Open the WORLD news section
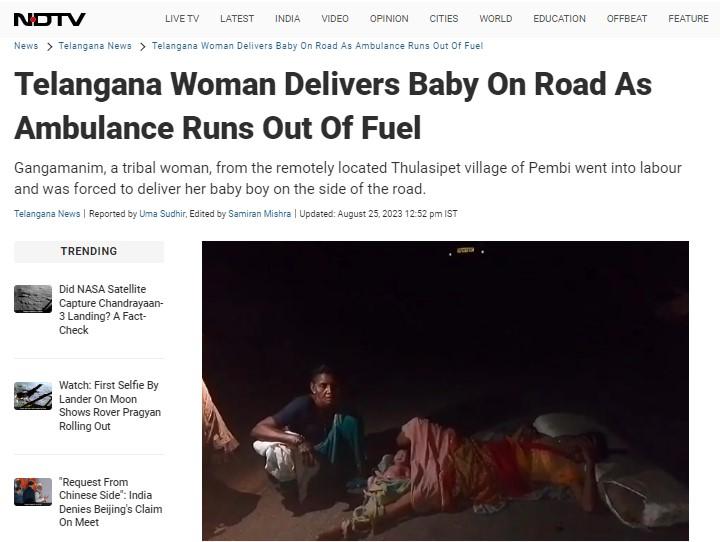Viewport: 720px width, 542px height. (x=495, y=19)
